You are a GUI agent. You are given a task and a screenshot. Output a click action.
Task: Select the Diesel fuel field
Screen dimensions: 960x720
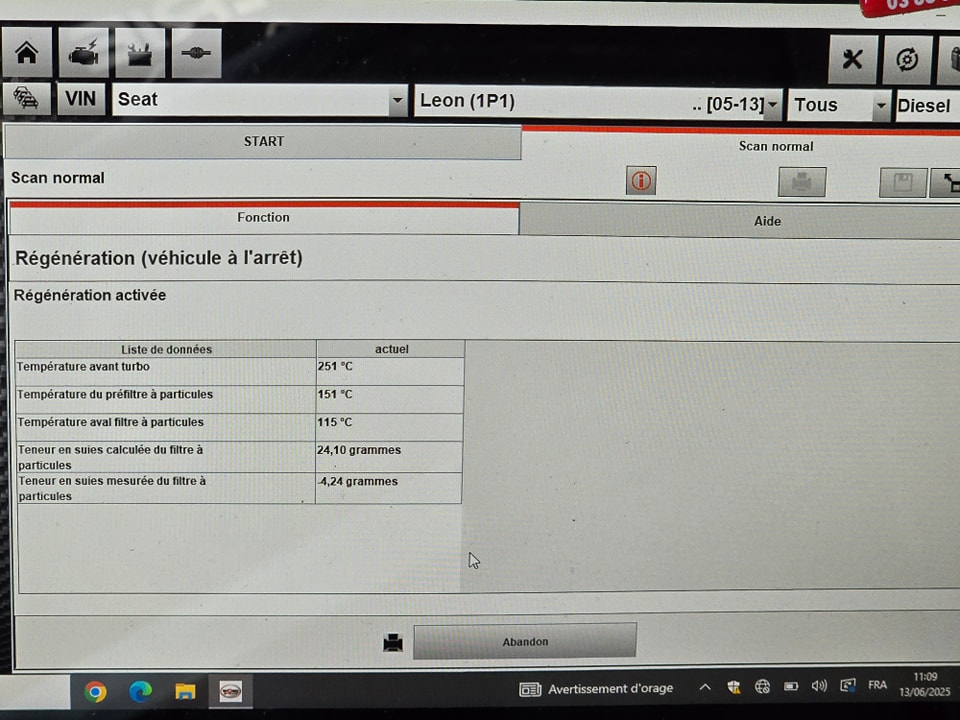coord(927,106)
